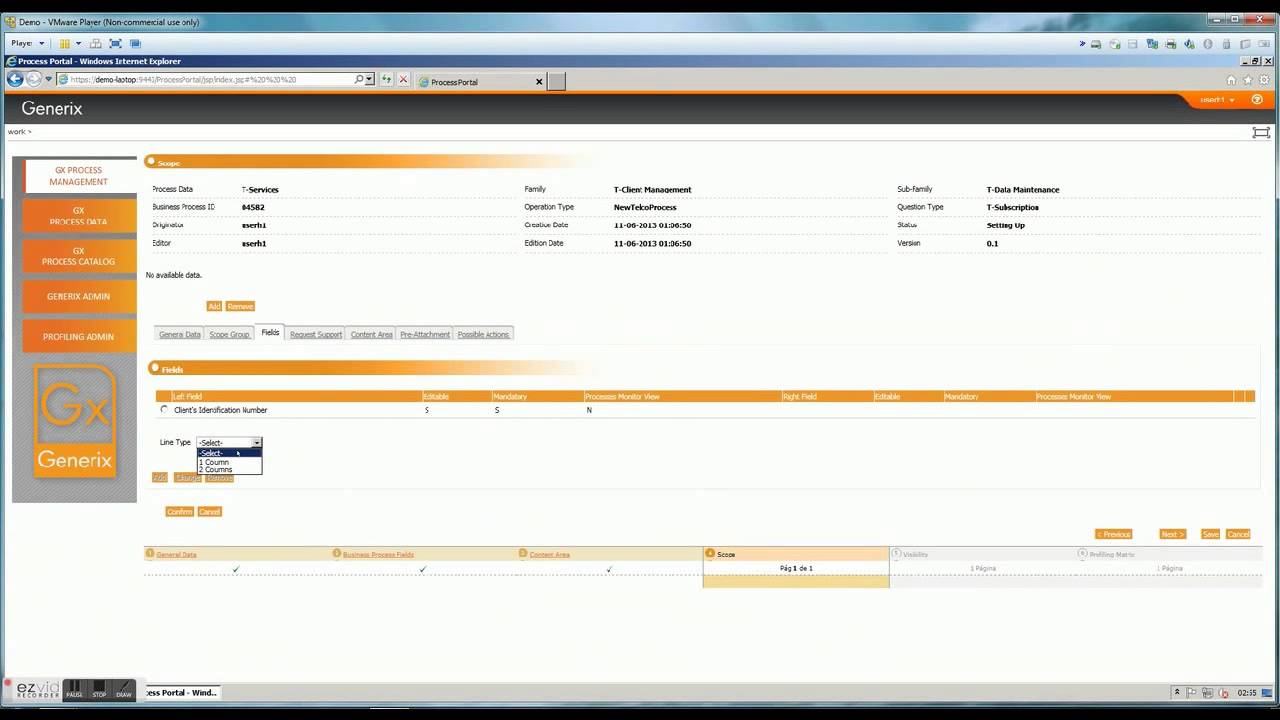The image size is (1280, 720).
Task: Open the user1 account dropdown
Action: 1217,100
